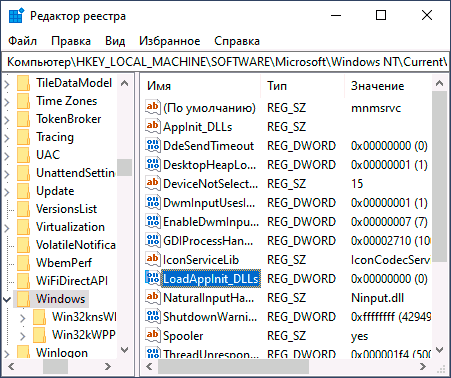Click the mnmsrvc value data
This screenshot has height=378, width=451.
pos(376,108)
